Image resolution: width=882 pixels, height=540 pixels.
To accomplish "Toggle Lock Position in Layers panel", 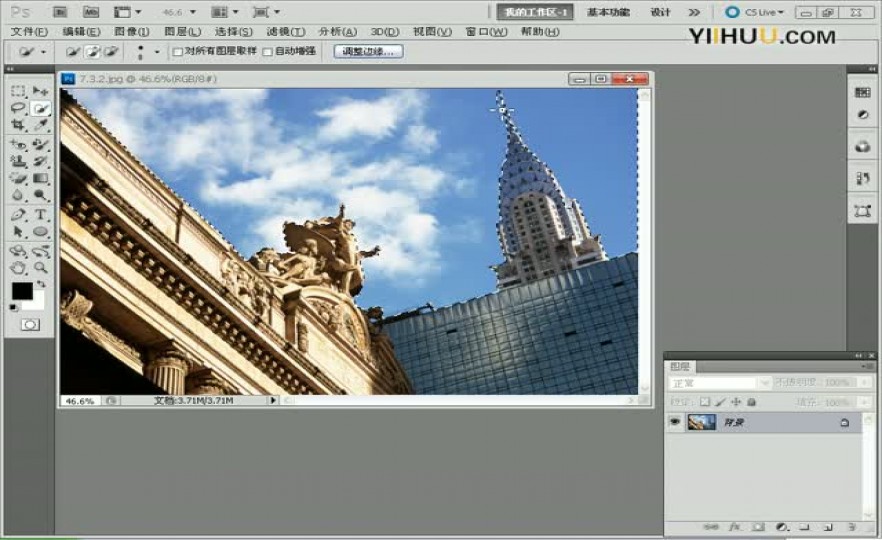I will pos(736,402).
